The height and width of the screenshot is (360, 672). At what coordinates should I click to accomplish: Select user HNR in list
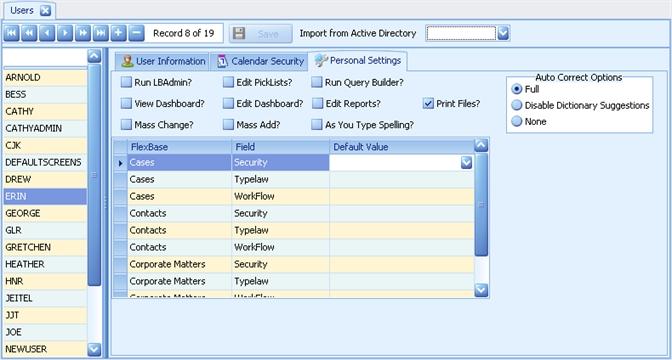coord(45,281)
